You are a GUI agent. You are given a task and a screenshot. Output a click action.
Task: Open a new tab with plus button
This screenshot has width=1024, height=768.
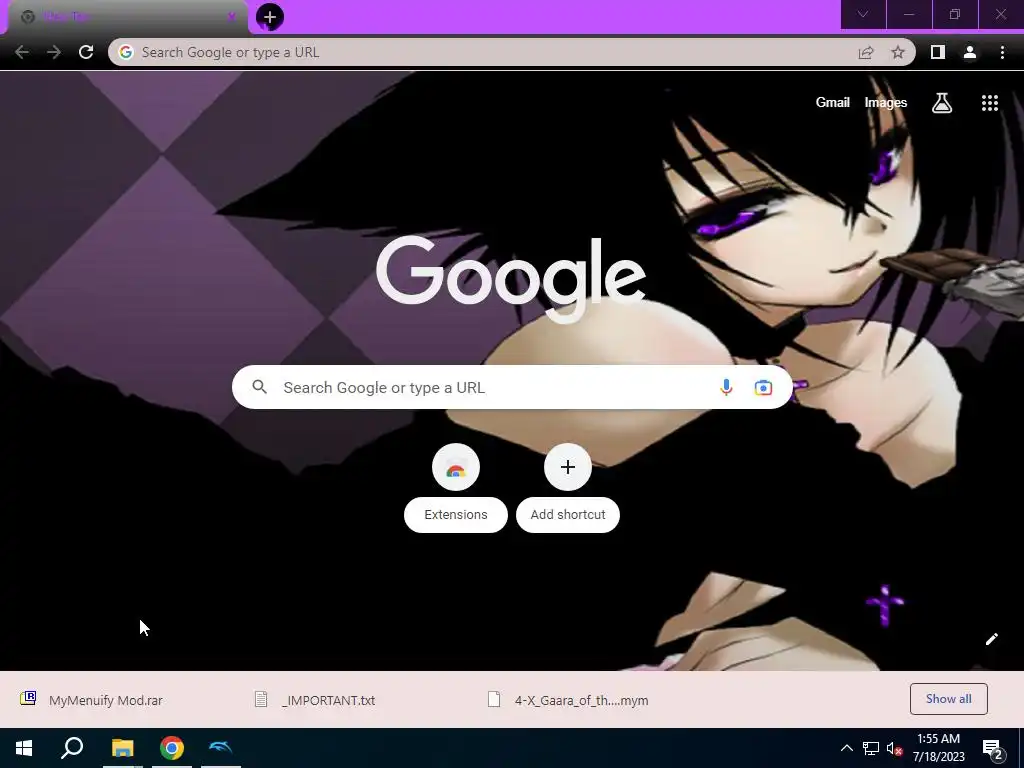[x=270, y=17]
